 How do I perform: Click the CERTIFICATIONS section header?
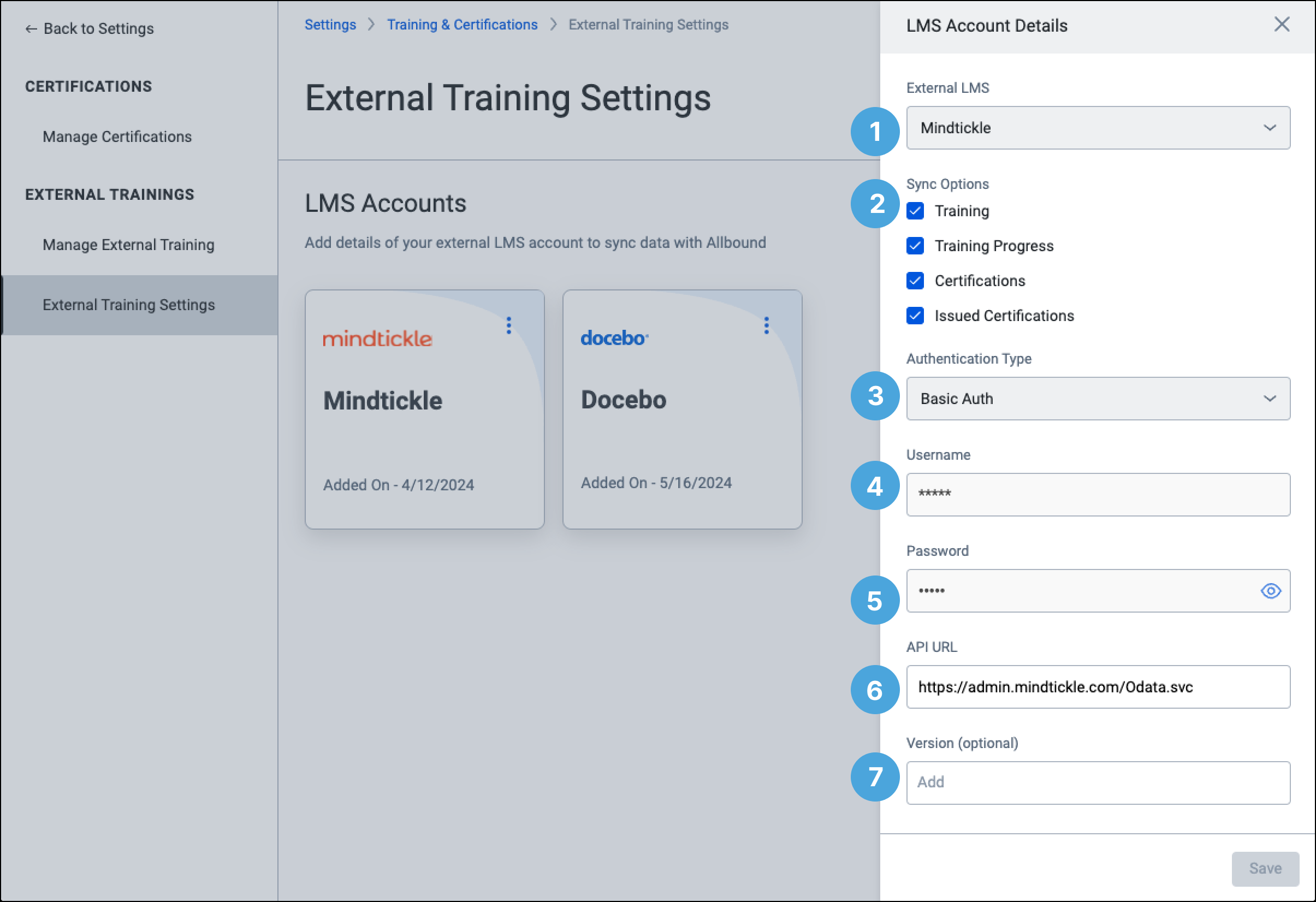point(89,87)
